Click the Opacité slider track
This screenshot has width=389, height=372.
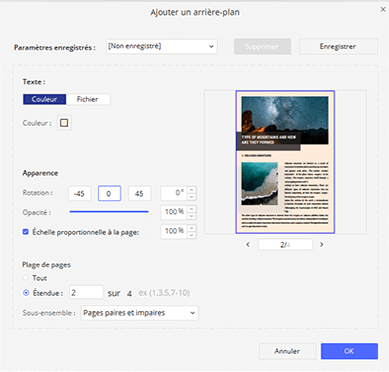[x=110, y=212]
